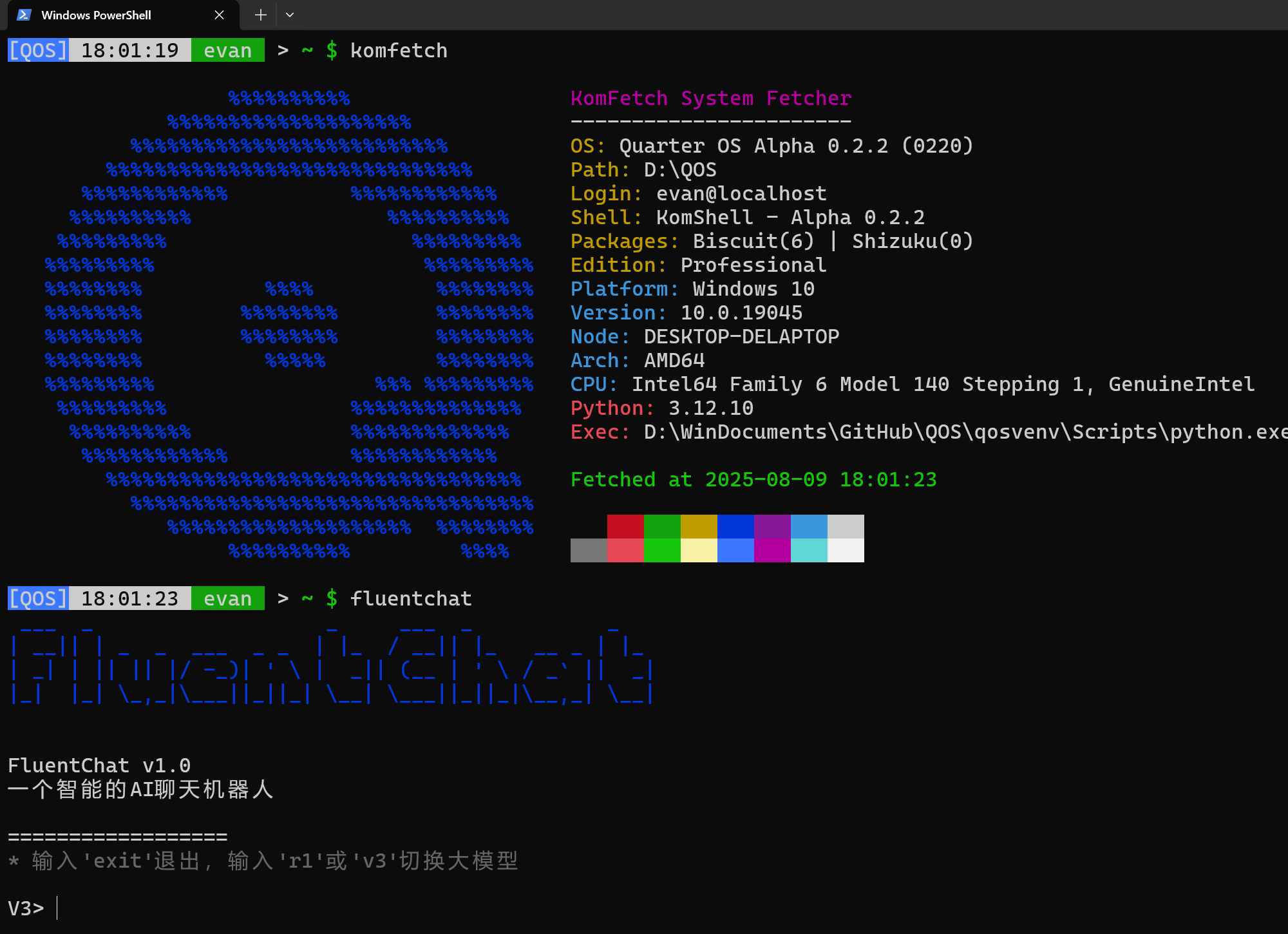The height and width of the screenshot is (934, 1288).
Task: Click the Arch value 'AMD64'
Action: 674,360
